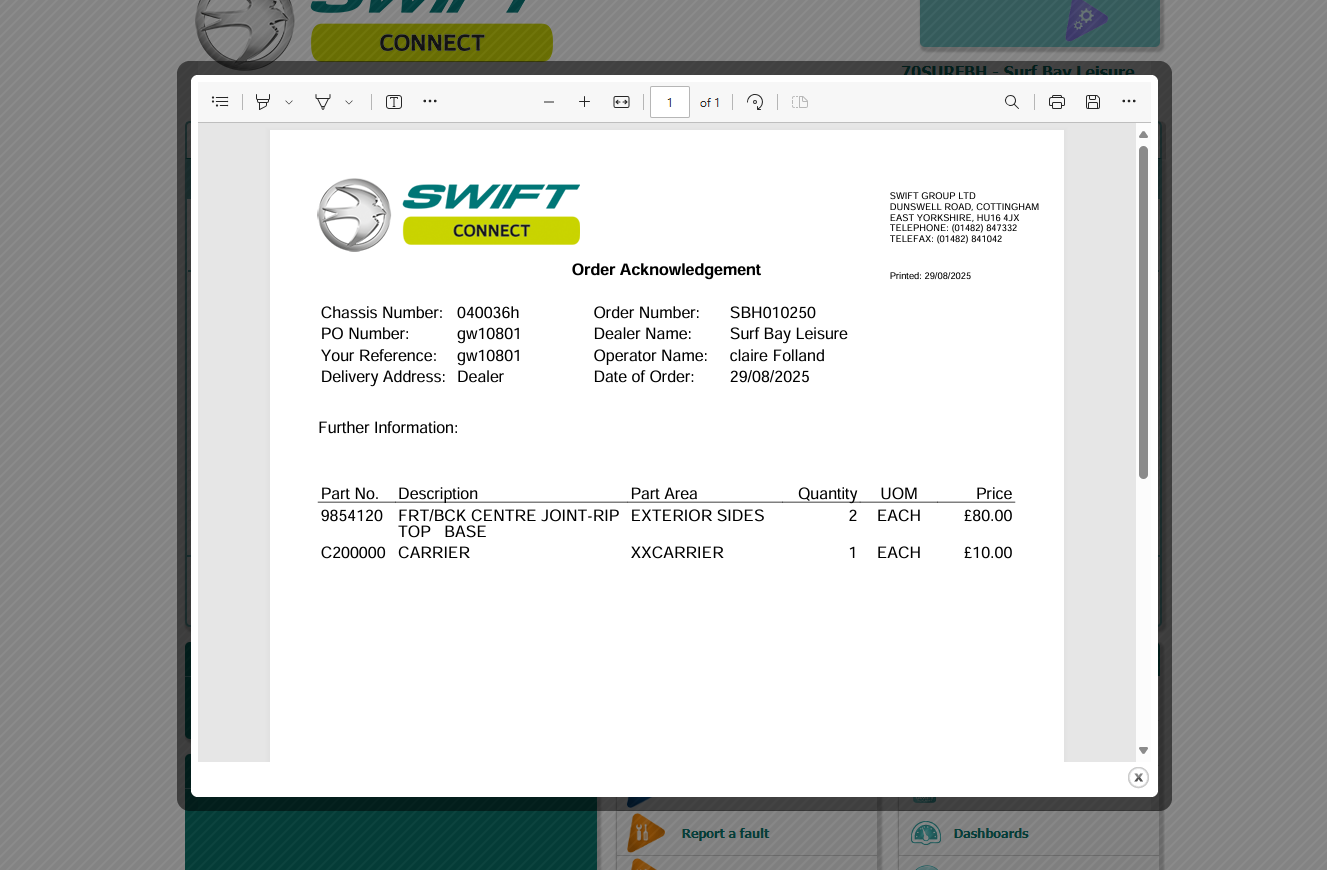Viewport: 1327px width, 870px height.
Task: Open the PDF toolbar more options menu
Action: pyautogui.click(x=1129, y=102)
